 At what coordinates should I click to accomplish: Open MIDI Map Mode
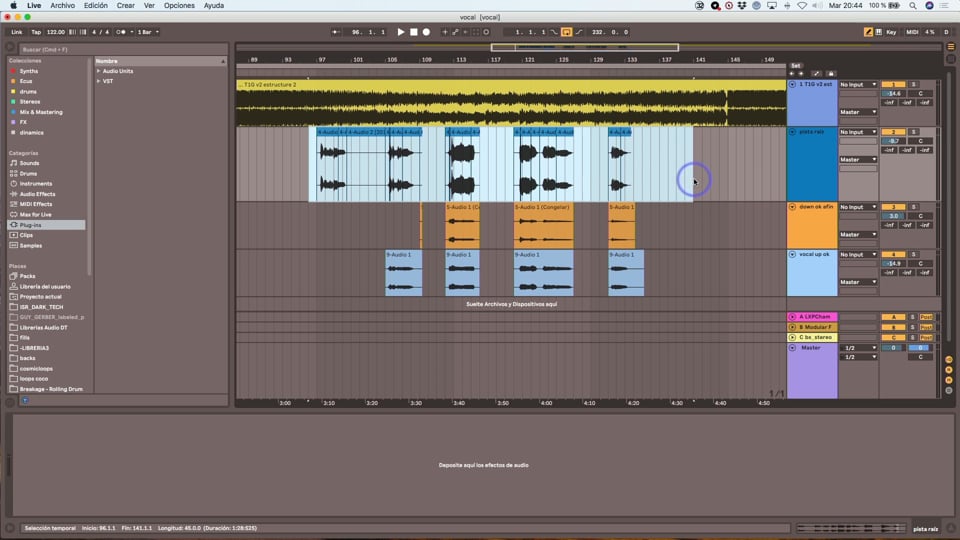pos(912,32)
